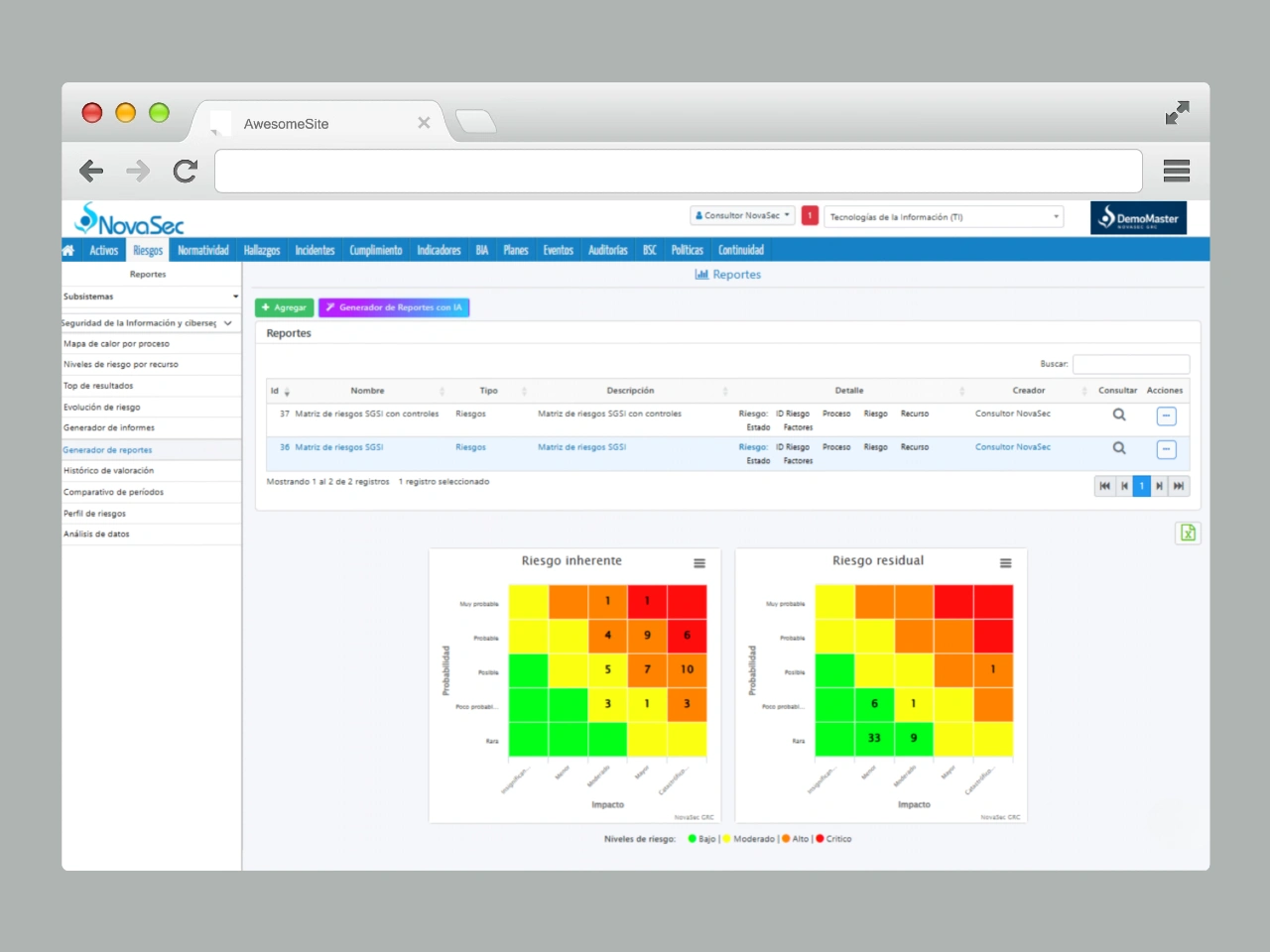Toggle the Bajo legend item

(701, 839)
